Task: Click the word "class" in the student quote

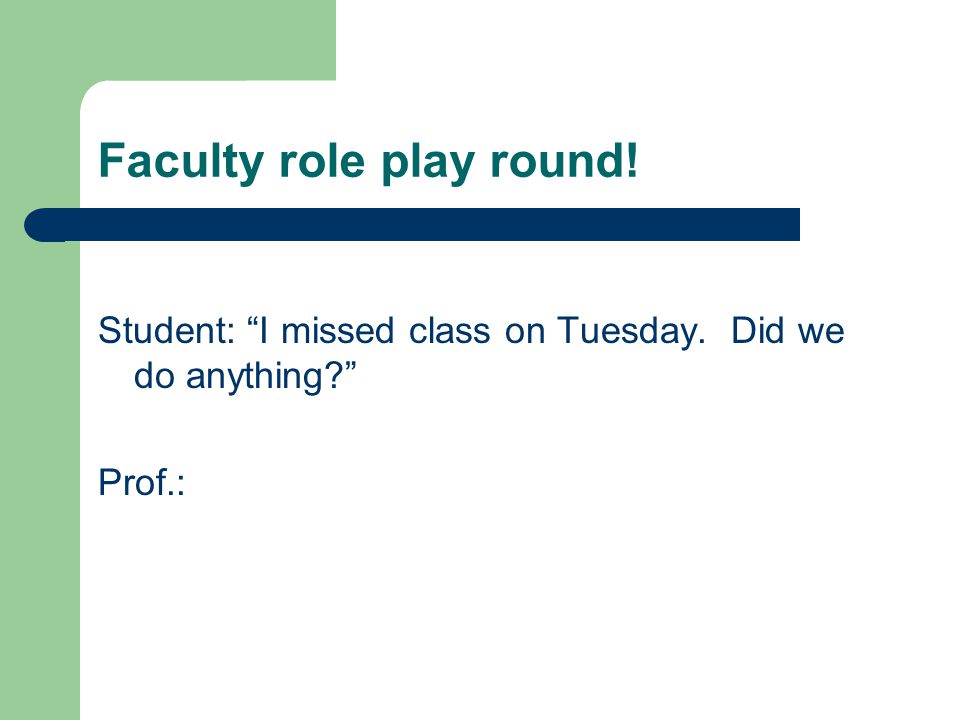Action: pos(449,331)
